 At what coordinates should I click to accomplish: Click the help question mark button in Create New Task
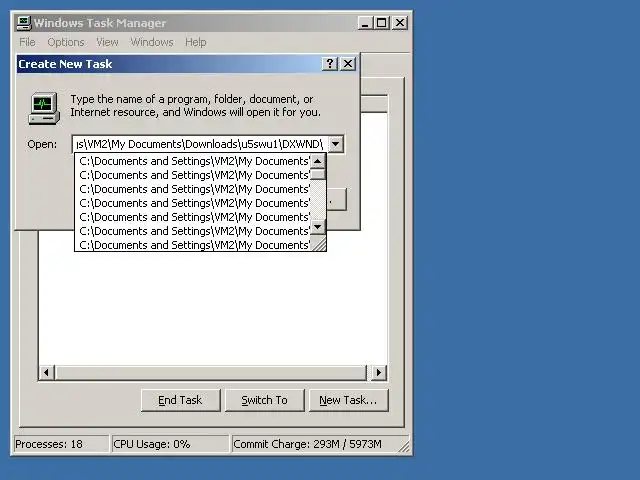click(330, 64)
